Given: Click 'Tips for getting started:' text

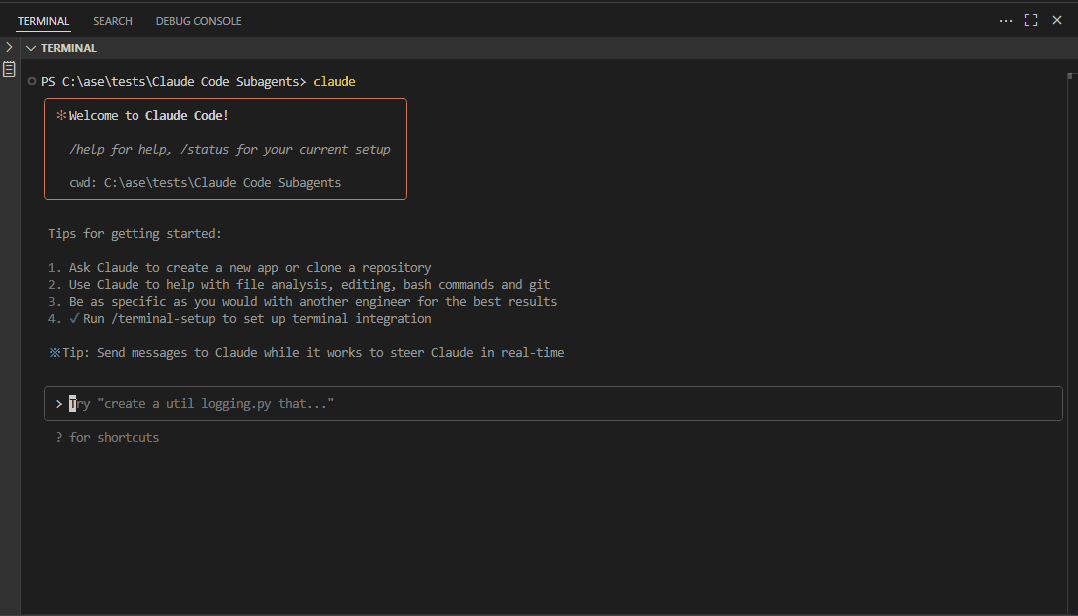Looking at the screenshot, I should click(x=135, y=234).
